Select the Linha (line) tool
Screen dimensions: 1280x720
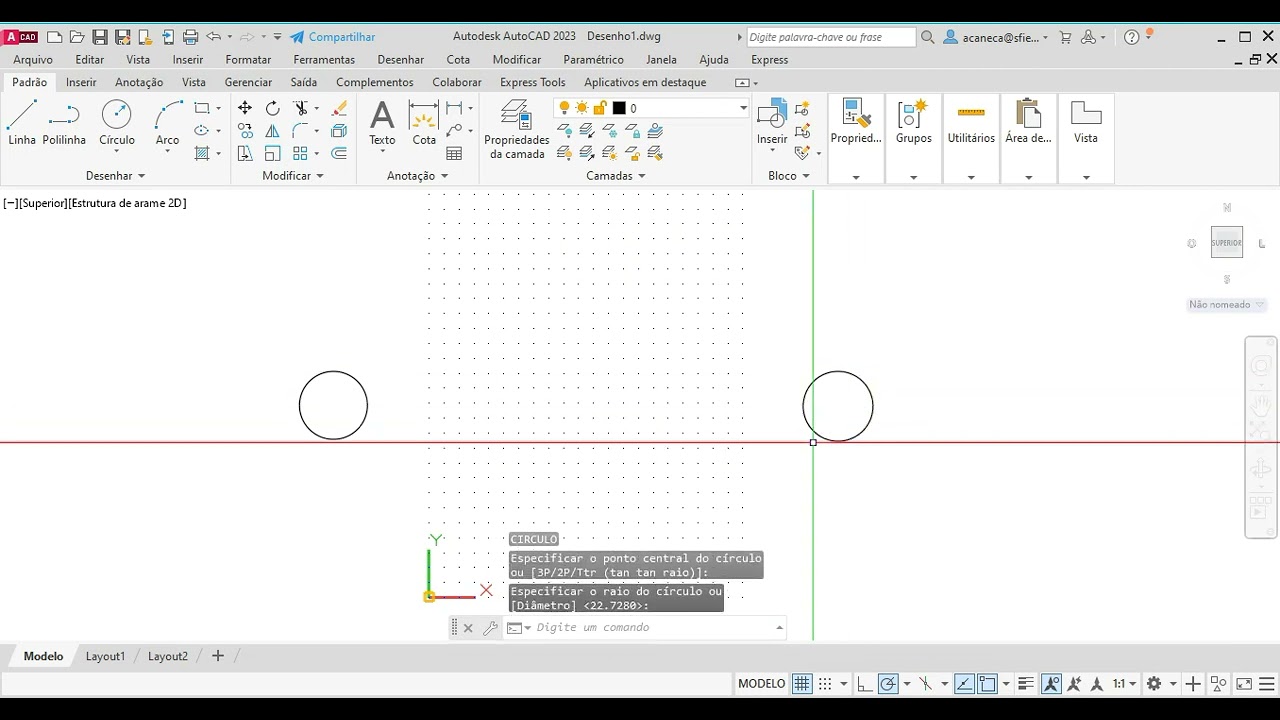point(22,123)
